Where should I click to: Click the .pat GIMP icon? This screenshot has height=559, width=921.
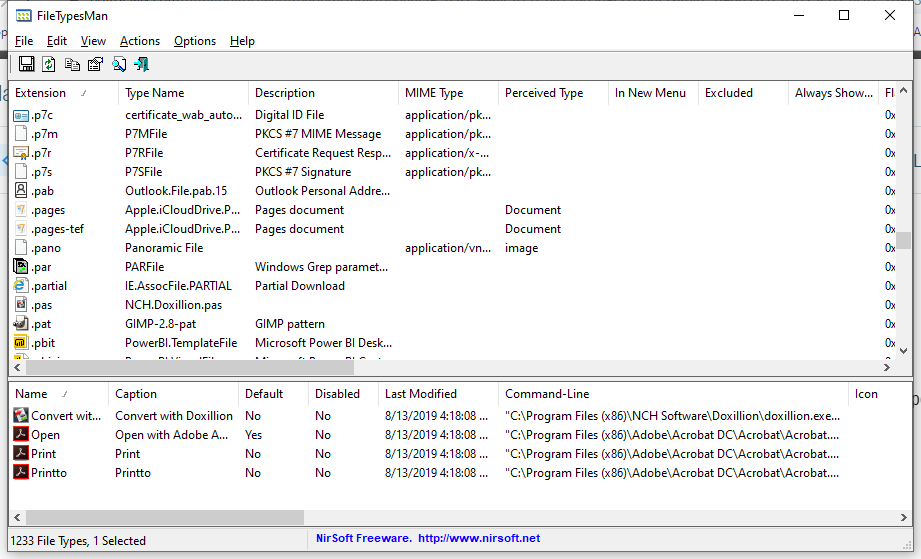[21, 324]
